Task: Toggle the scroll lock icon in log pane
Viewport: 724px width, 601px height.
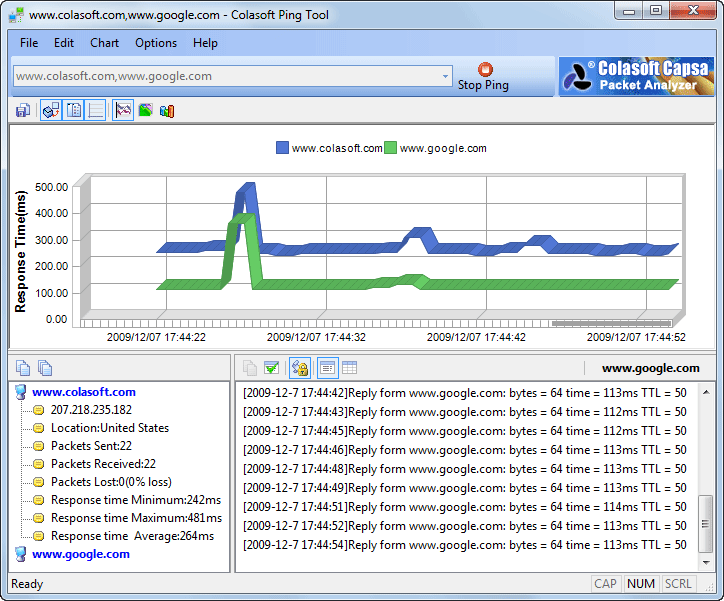Action: [300, 368]
